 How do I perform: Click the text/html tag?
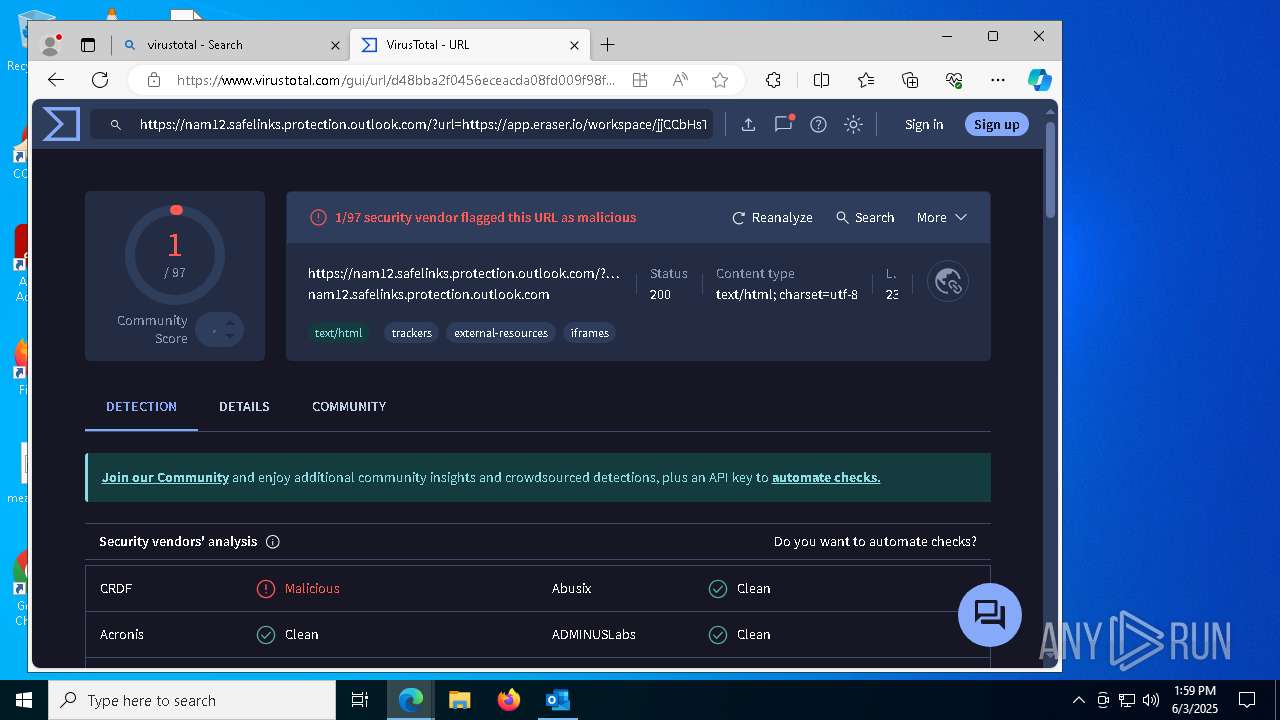click(x=338, y=333)
